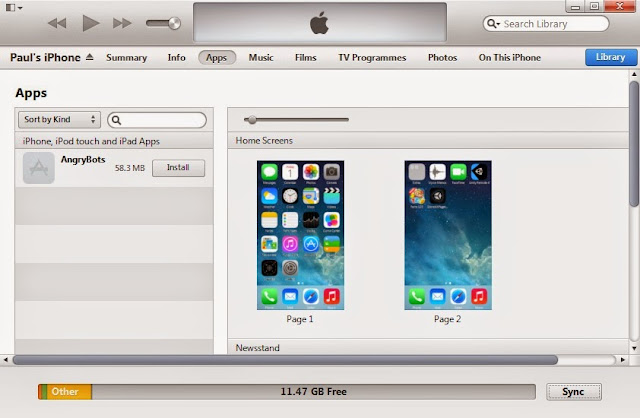This screenshot has width=640, height=418.
Task: Select the Apps tab
Action: click(217, 58)
